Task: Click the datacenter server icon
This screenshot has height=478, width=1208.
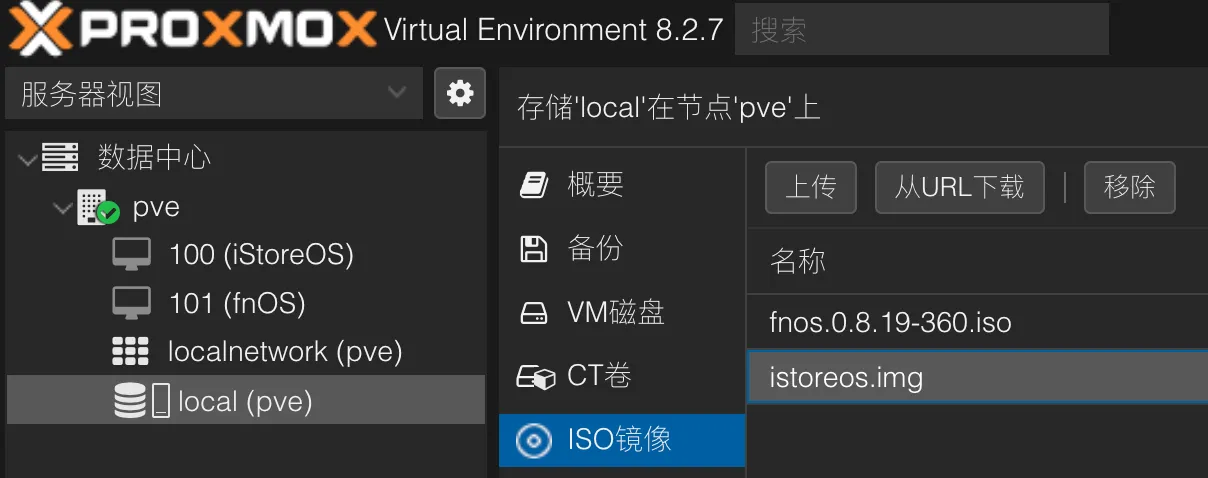Action: 60,157
